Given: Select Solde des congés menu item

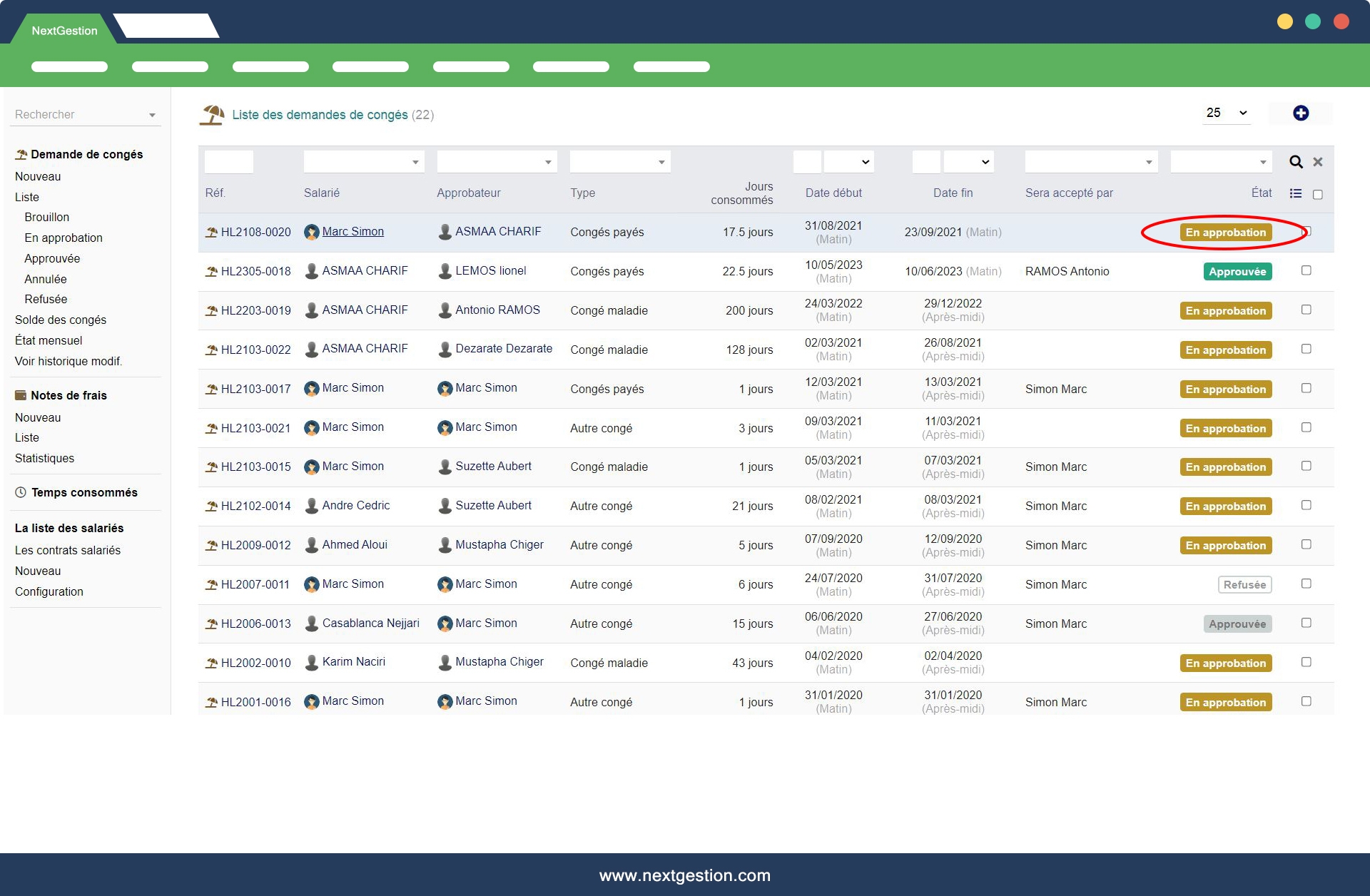Looking at the screenshot, I should 61,320.
